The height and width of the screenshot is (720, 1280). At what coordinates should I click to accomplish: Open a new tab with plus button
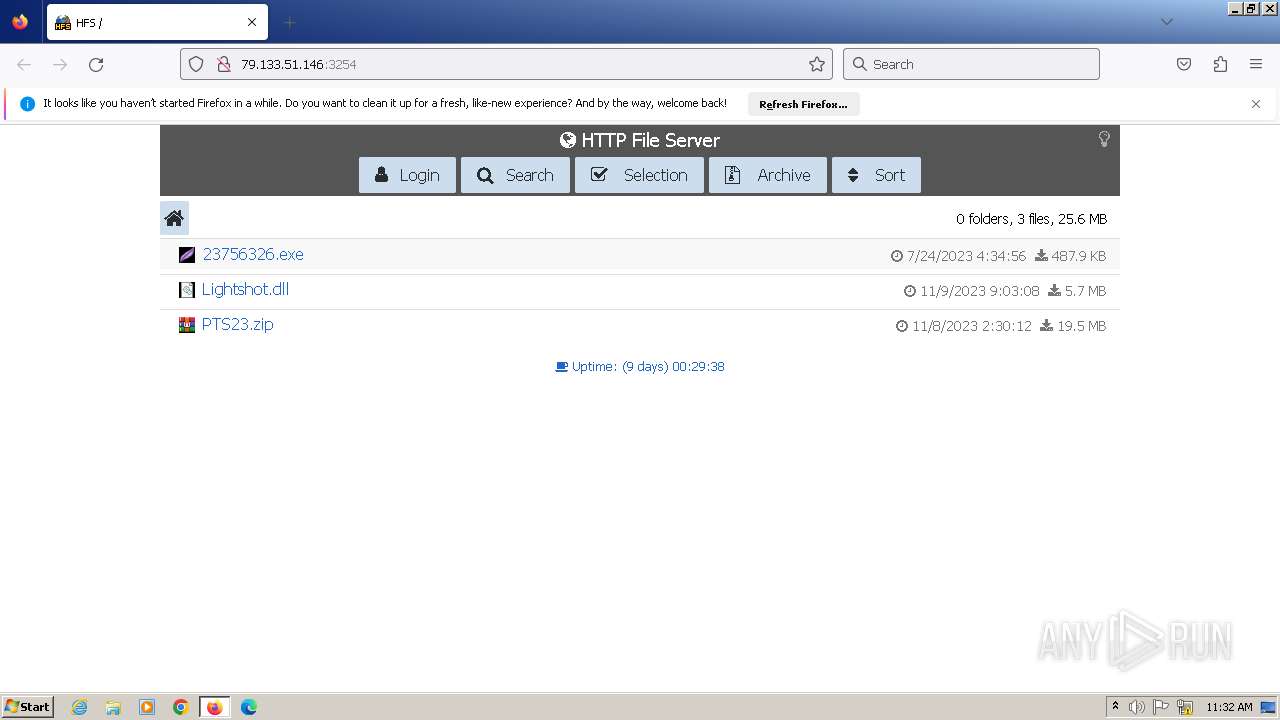tap(289, 22)
